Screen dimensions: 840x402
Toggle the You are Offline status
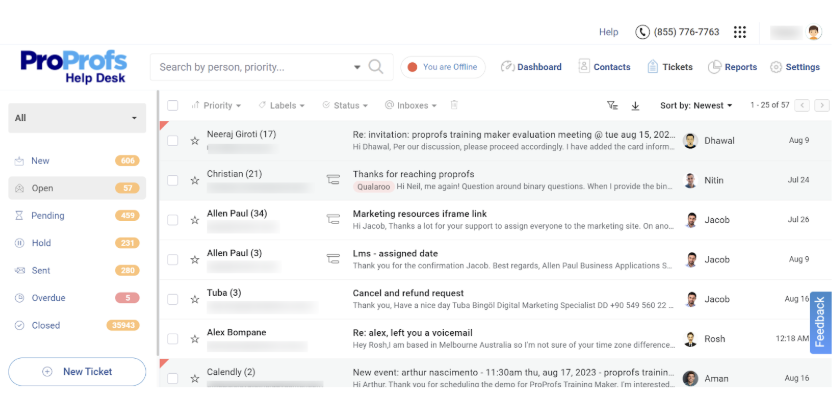pos(442,67)
